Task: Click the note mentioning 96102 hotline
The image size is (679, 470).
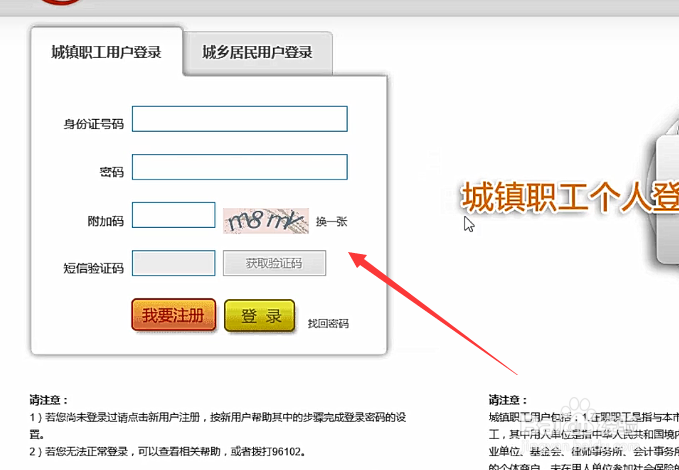Action: (x=168, y=452)
